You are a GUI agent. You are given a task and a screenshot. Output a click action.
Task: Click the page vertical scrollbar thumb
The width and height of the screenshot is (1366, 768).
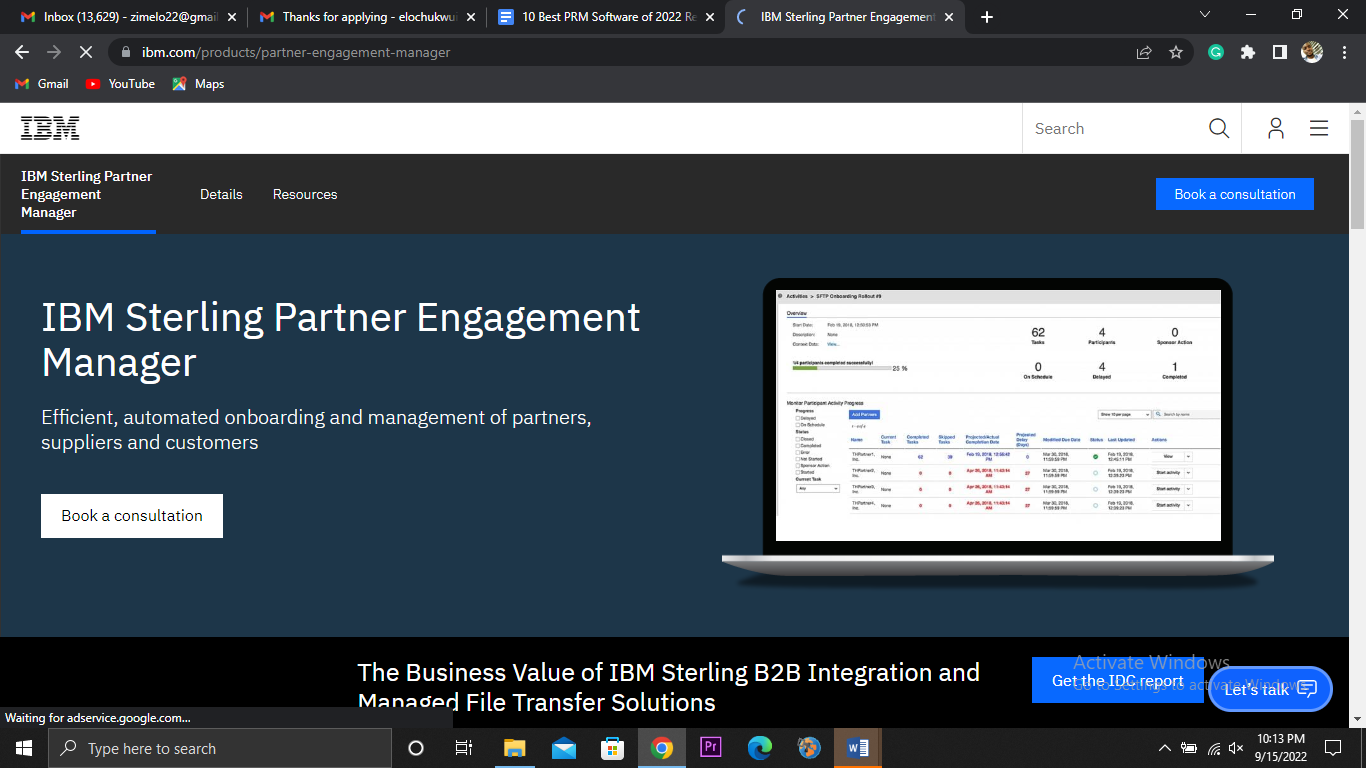tap(1357, 172)
